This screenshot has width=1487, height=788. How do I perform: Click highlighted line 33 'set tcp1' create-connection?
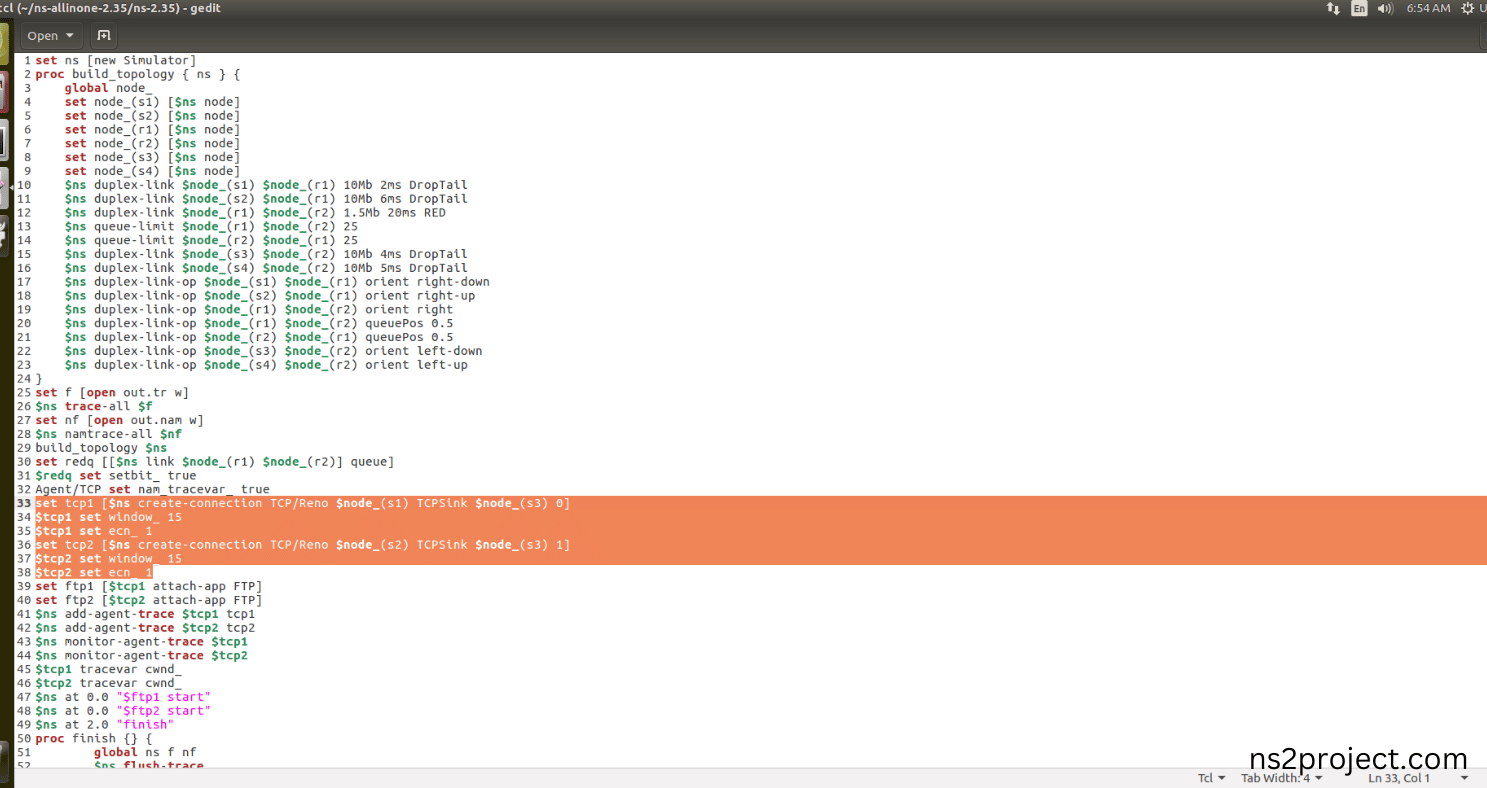(x=302, y=503)
